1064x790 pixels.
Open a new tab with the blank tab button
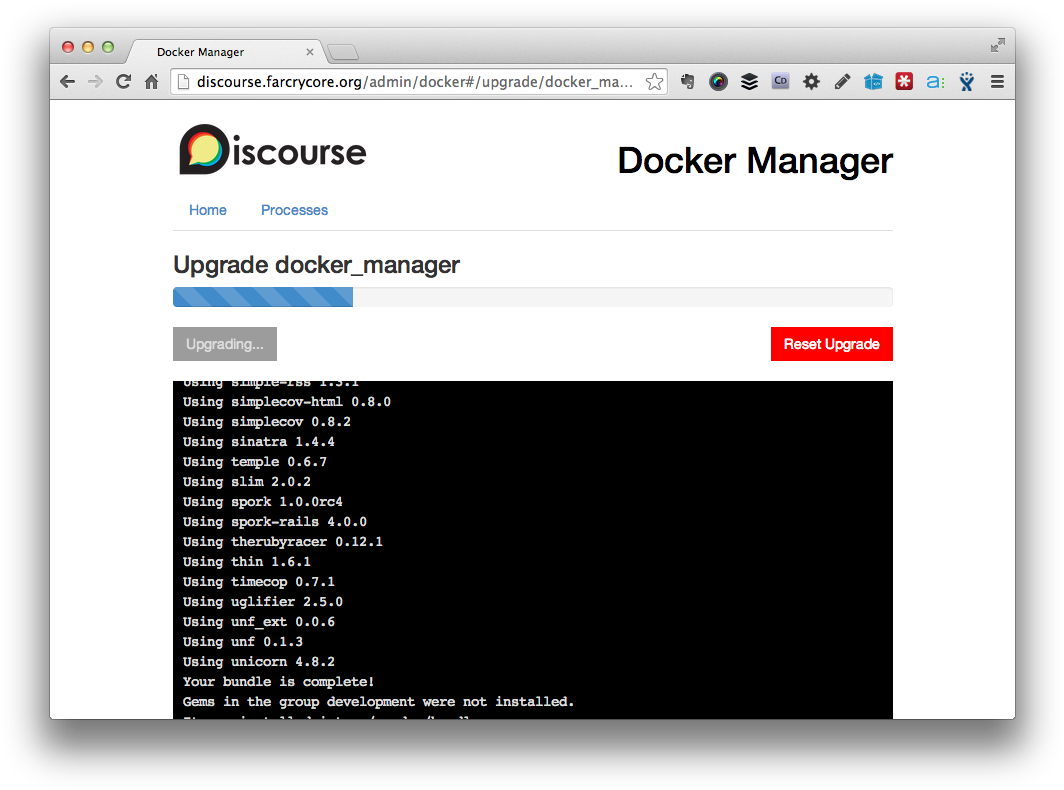tap(343, 52)
